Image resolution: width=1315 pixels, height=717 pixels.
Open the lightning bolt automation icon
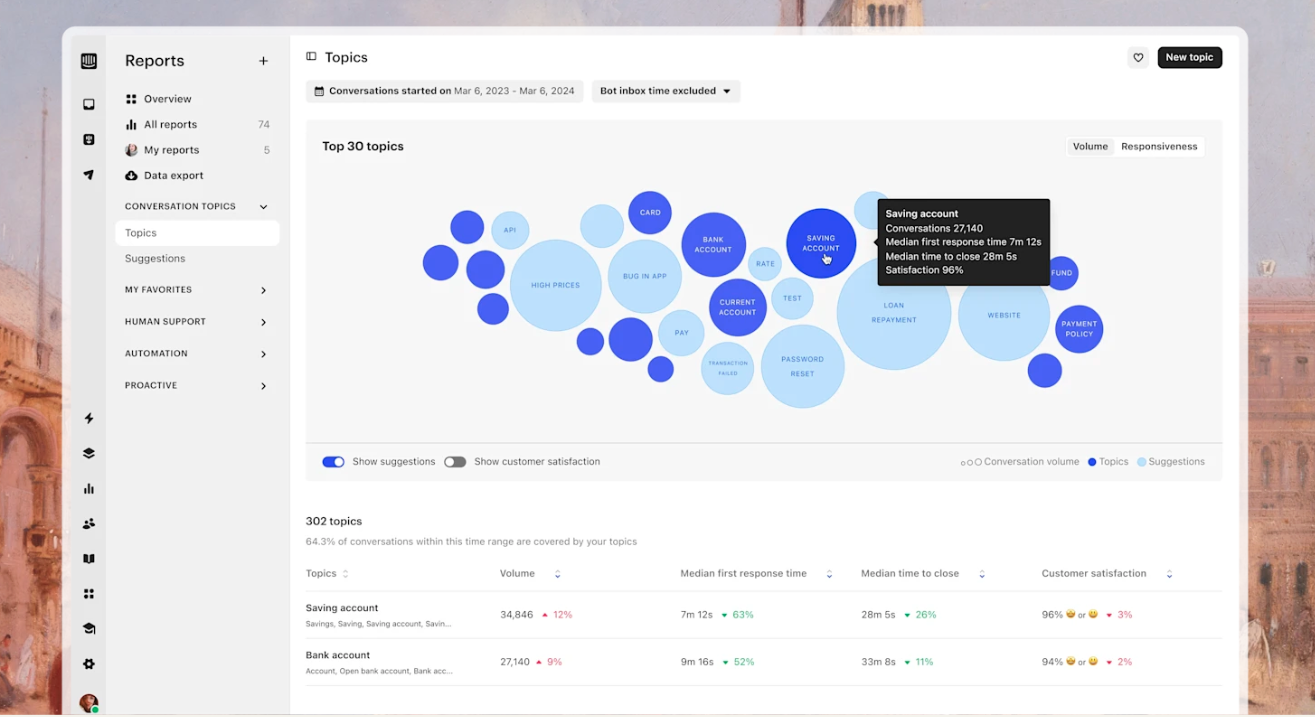pyautogui.click(x=89, y=418)
